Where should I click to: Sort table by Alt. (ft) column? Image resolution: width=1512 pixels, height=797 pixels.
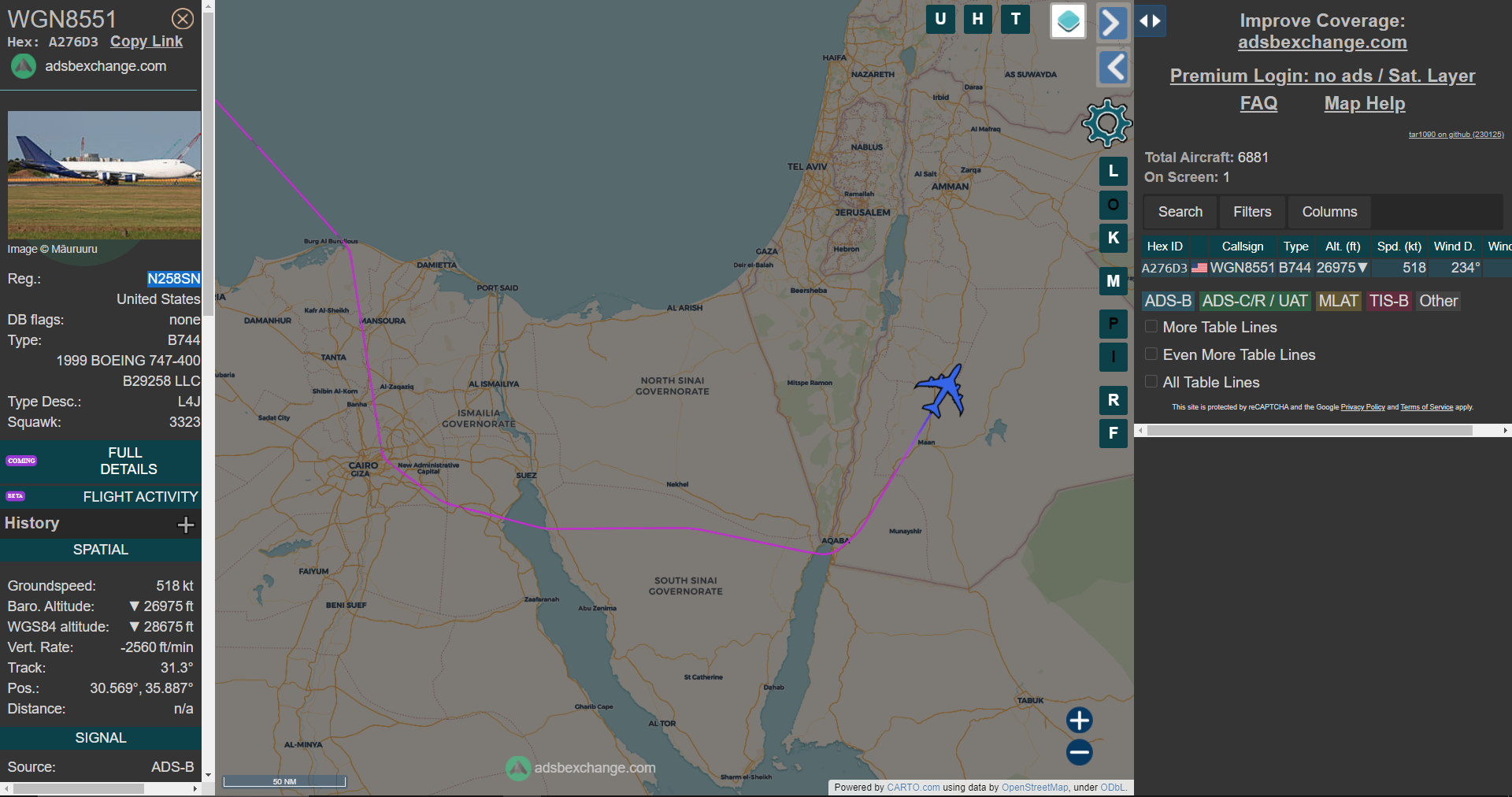1343,247
